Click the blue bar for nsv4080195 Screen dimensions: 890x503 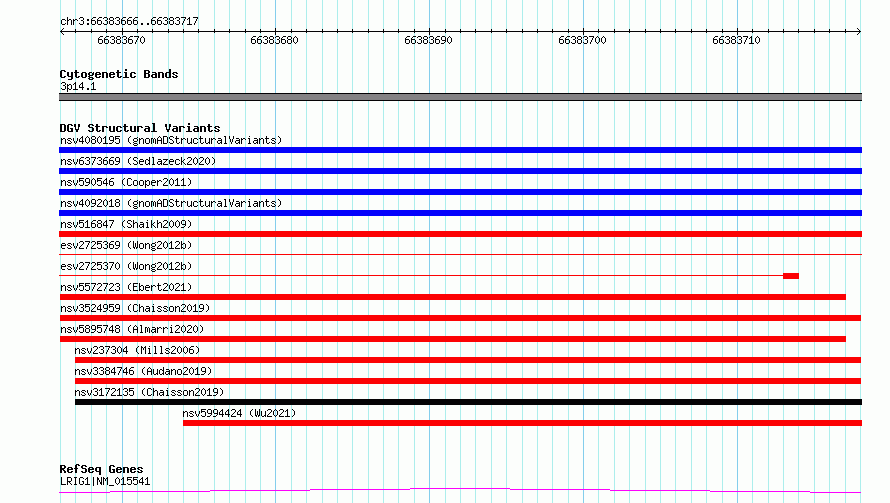click(x=460, y=150)
